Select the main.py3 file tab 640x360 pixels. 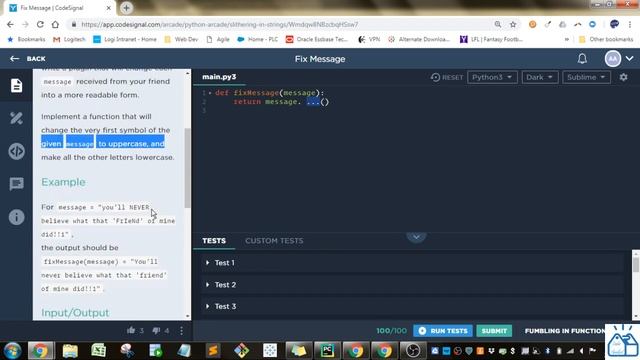pyautogui.click(x=219, y=77)
